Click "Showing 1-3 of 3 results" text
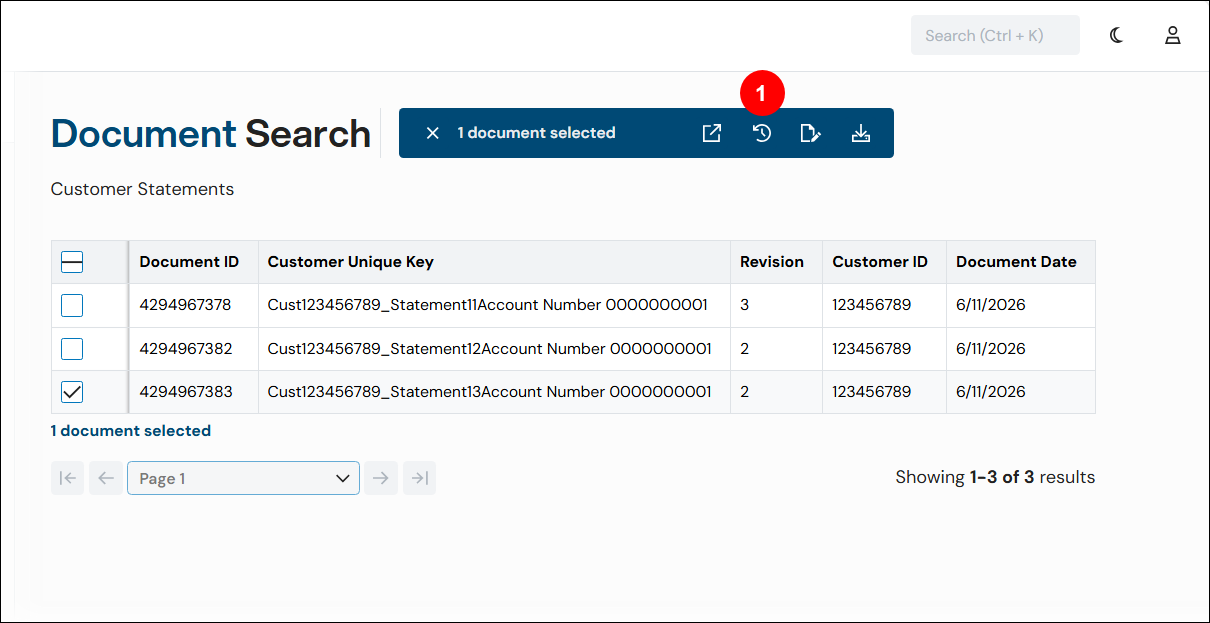The image size is (1210, 623). [x=995, y=477]
